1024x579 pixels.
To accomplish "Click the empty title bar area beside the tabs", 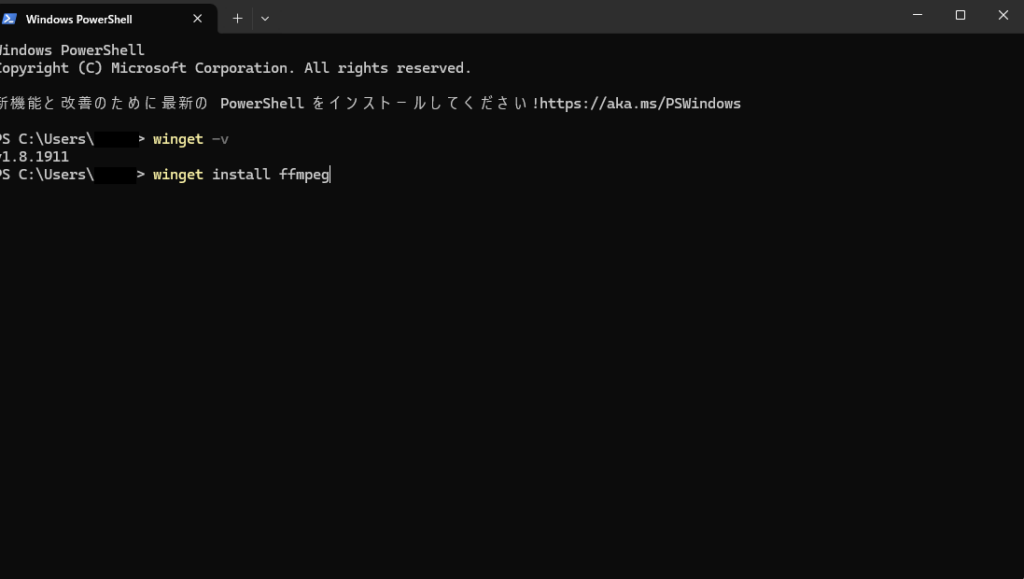I will [x=581, y=16].
